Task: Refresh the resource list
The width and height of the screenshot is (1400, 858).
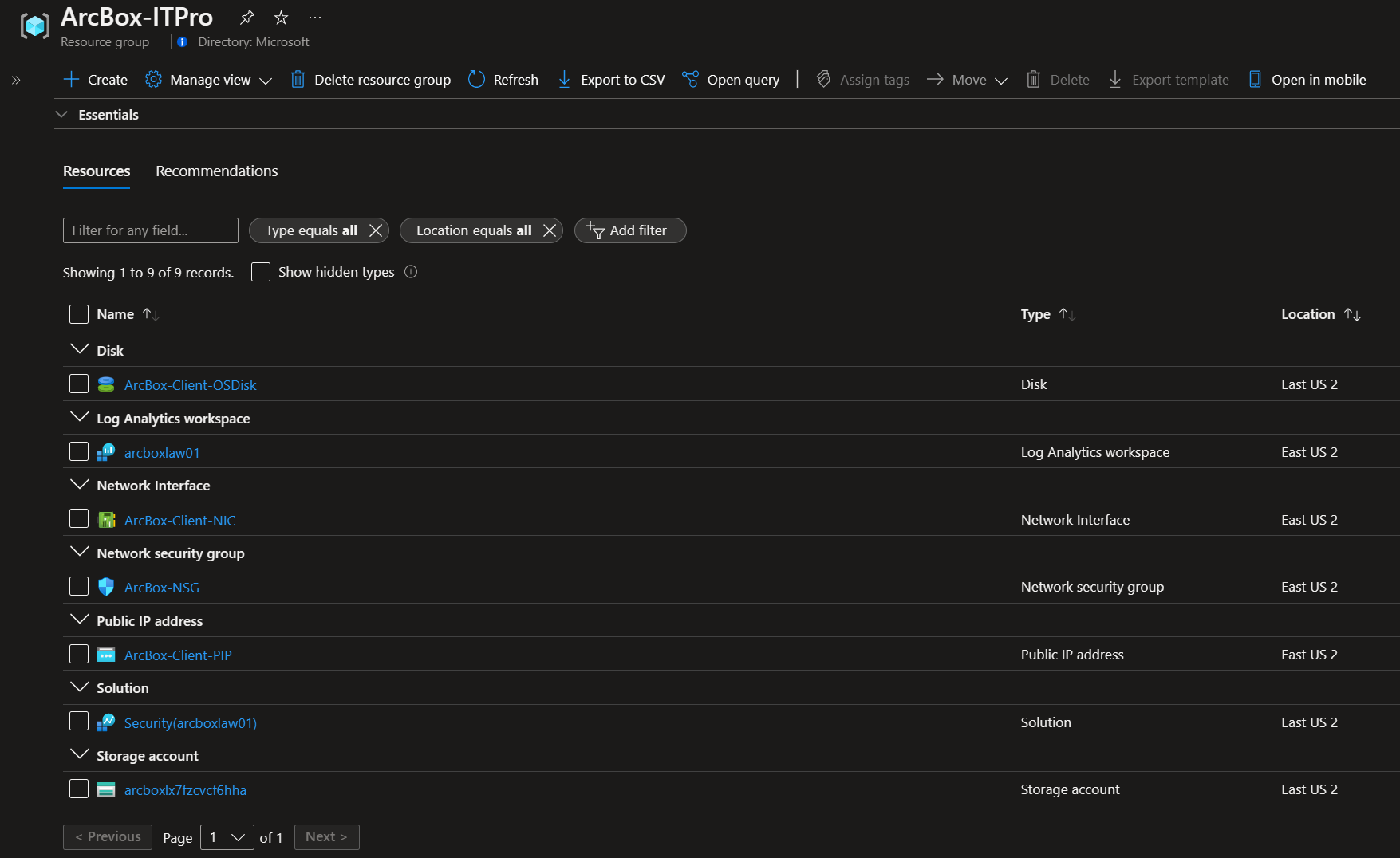Action: pyautogui.click(x=503, y=80)
